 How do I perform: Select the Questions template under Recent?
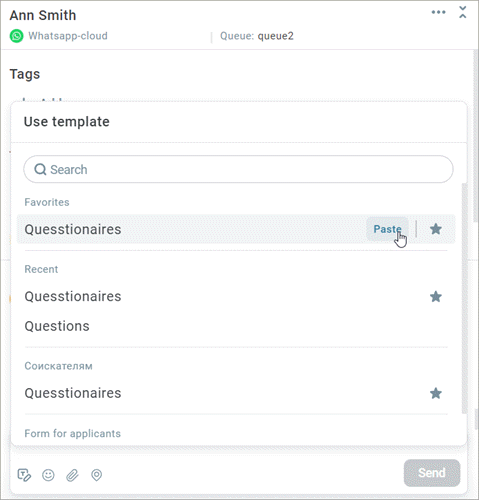(x=57, y=326)
